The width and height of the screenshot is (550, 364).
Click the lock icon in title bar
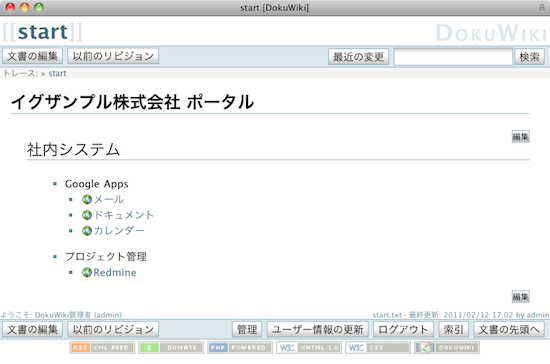coord(542,7)
